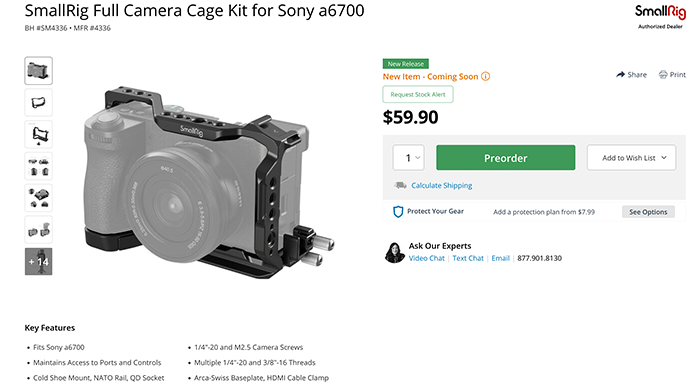Open See Options for protection plan
Screen dimensions: 700x387
(648, 212)
